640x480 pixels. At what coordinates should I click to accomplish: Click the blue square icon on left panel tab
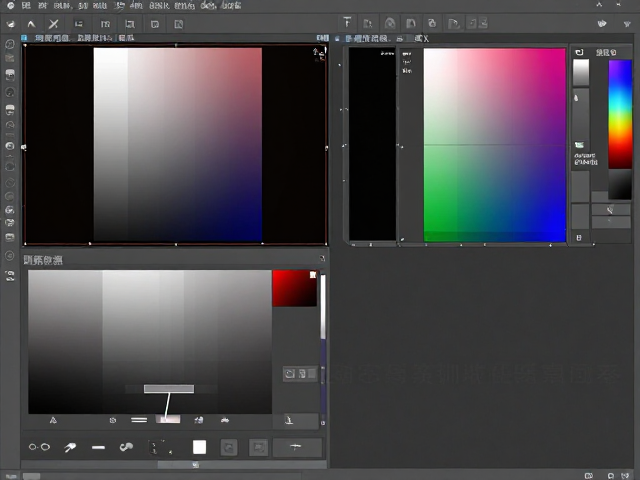[24, 38]
